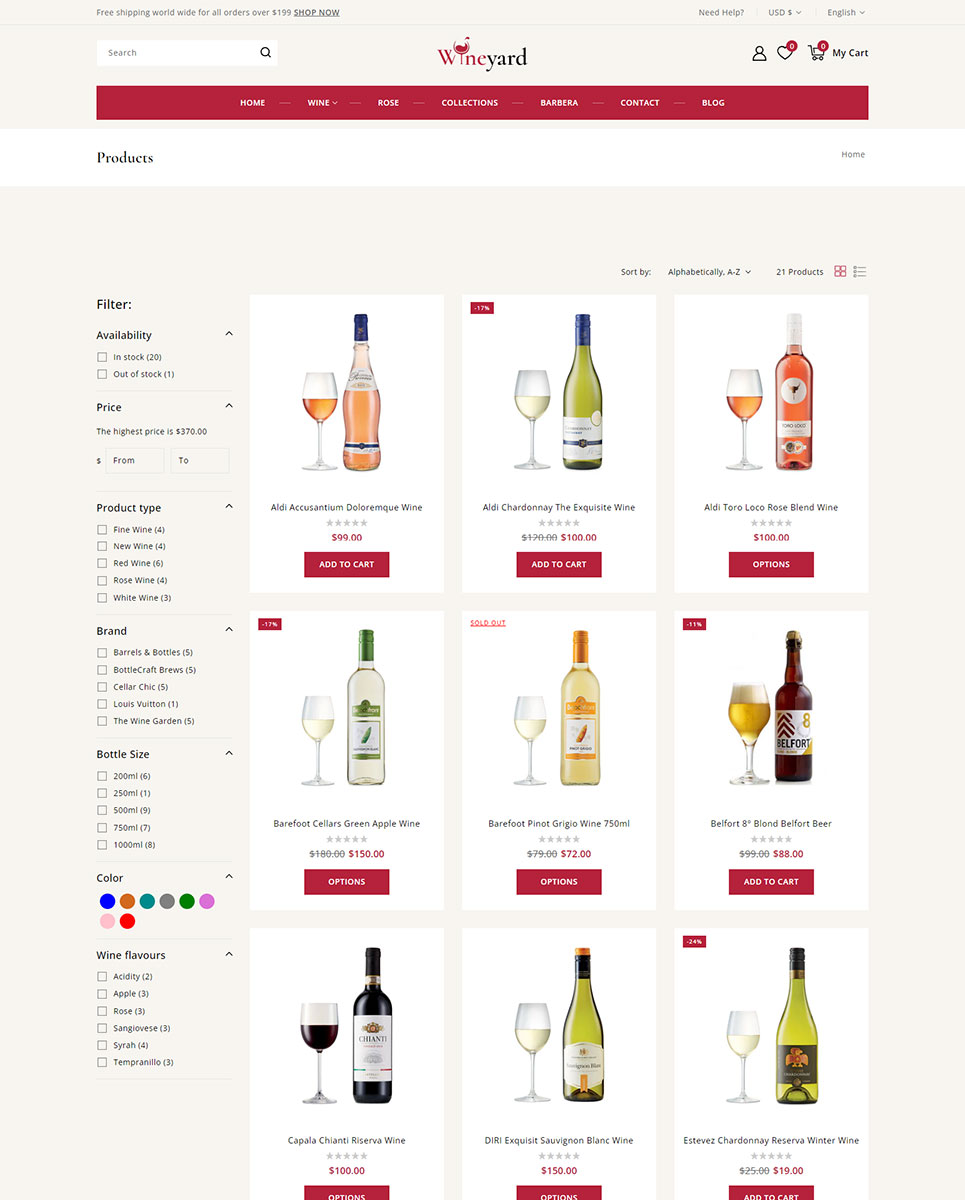Check the In stock filter
Image resolution: width=965 pixels, height=1200 pixels.
pos(102,357)
